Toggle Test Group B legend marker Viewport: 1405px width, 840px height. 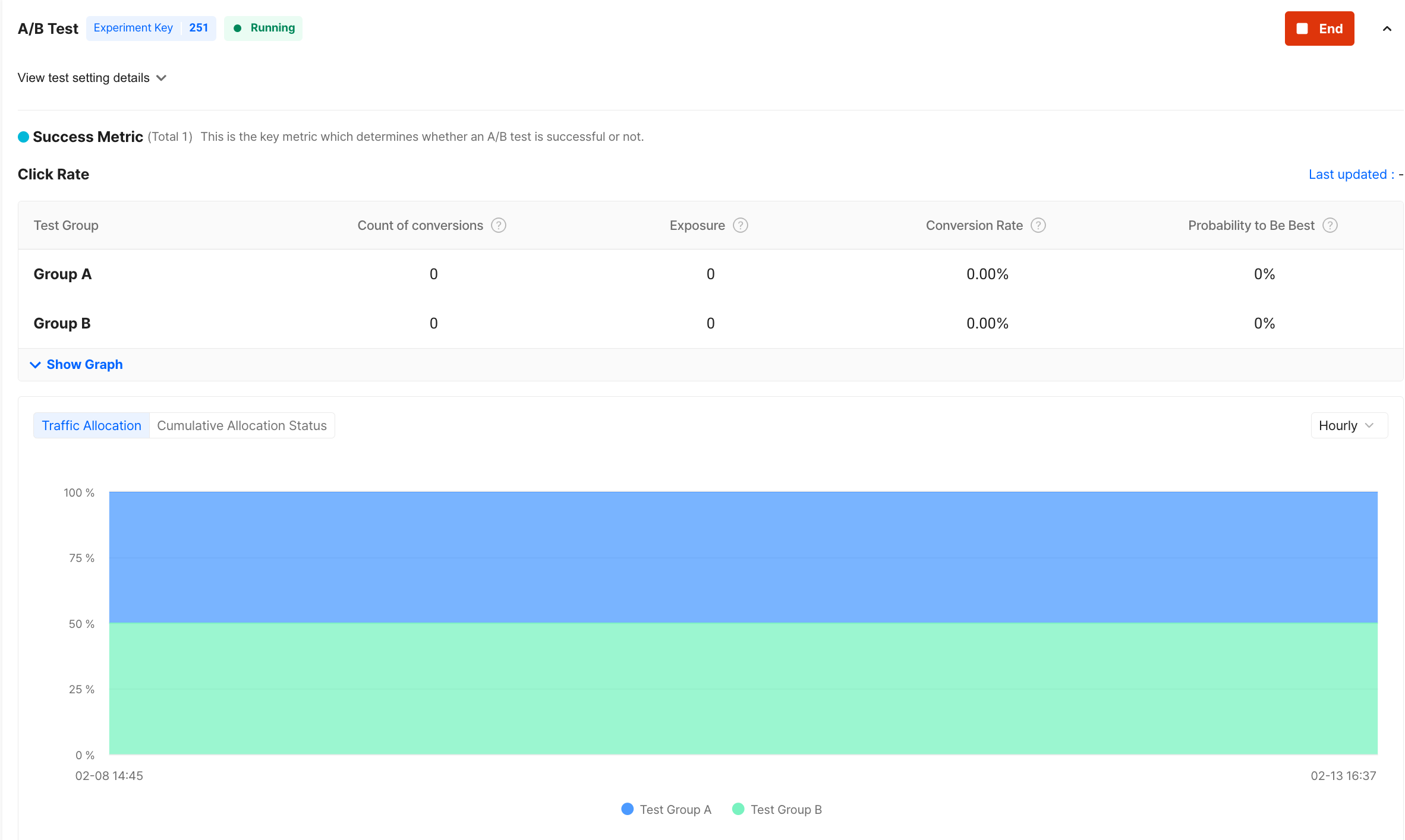point(738,809)
